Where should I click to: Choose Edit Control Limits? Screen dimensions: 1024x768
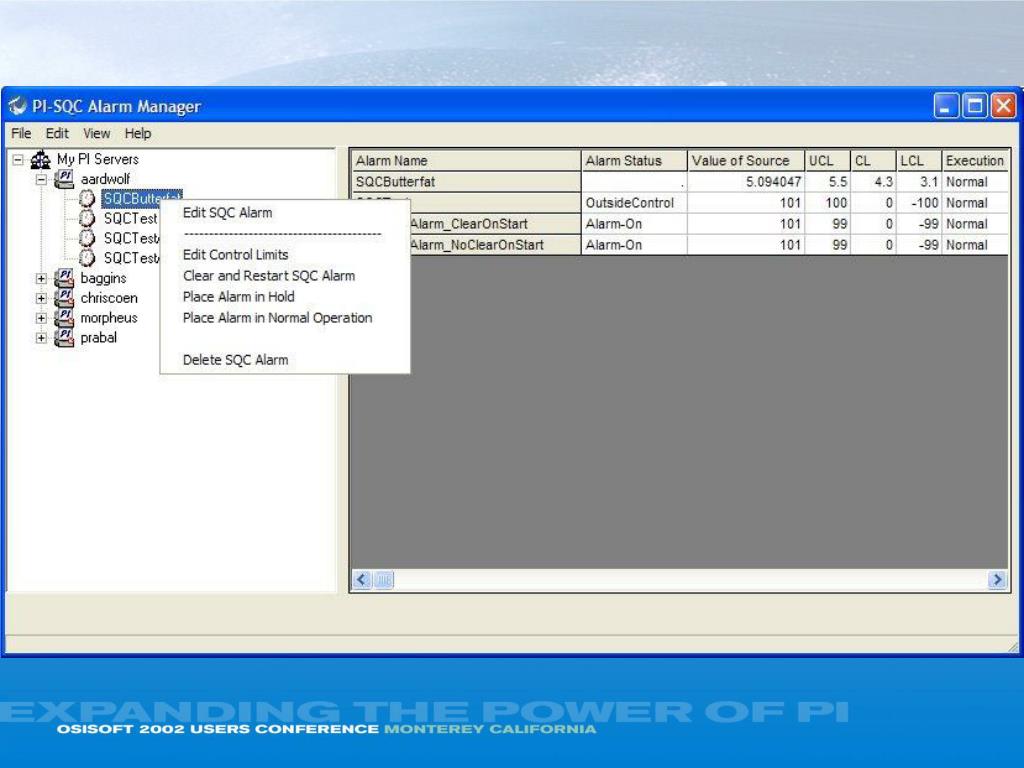tap(235, 255)
